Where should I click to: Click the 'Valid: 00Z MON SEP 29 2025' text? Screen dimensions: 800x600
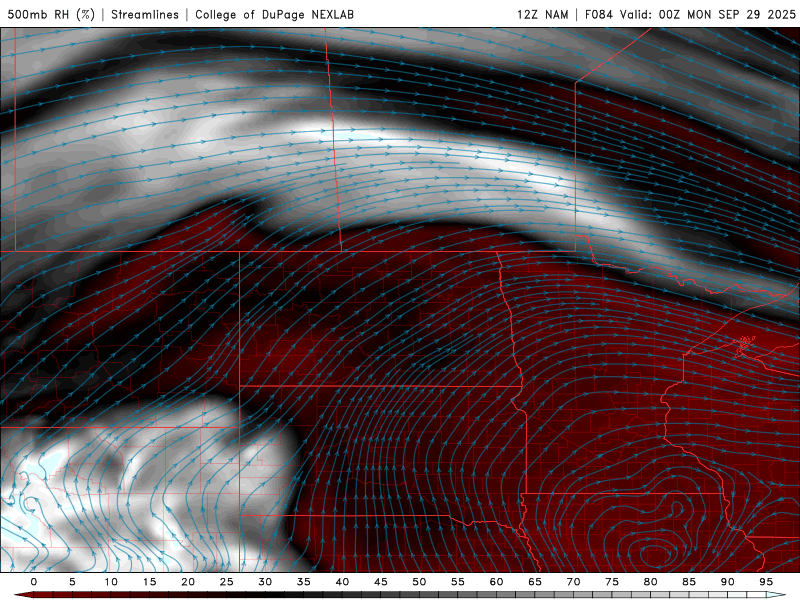(x=708, y=14)
